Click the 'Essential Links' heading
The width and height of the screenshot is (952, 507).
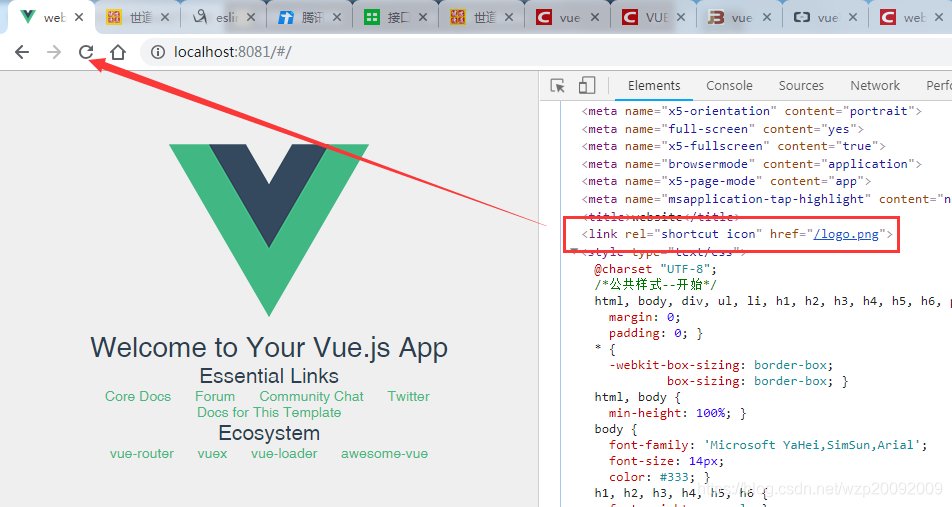tap(269, 376)
